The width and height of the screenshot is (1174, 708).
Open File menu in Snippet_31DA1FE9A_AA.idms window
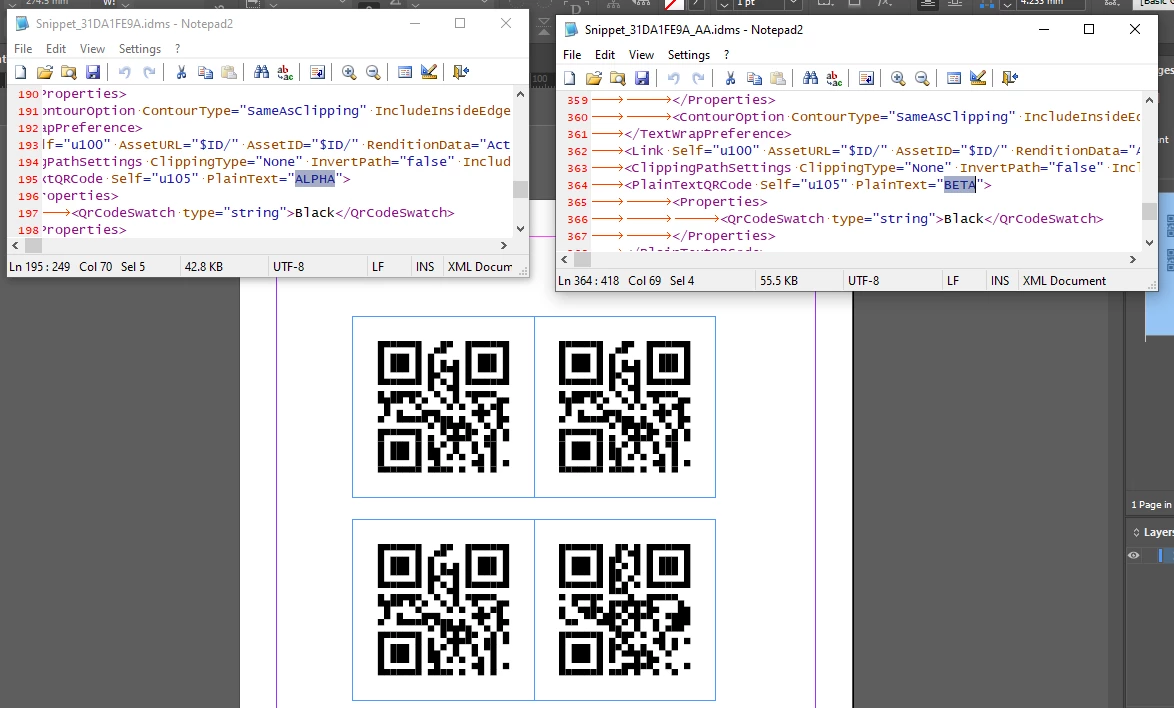point(572,55)
